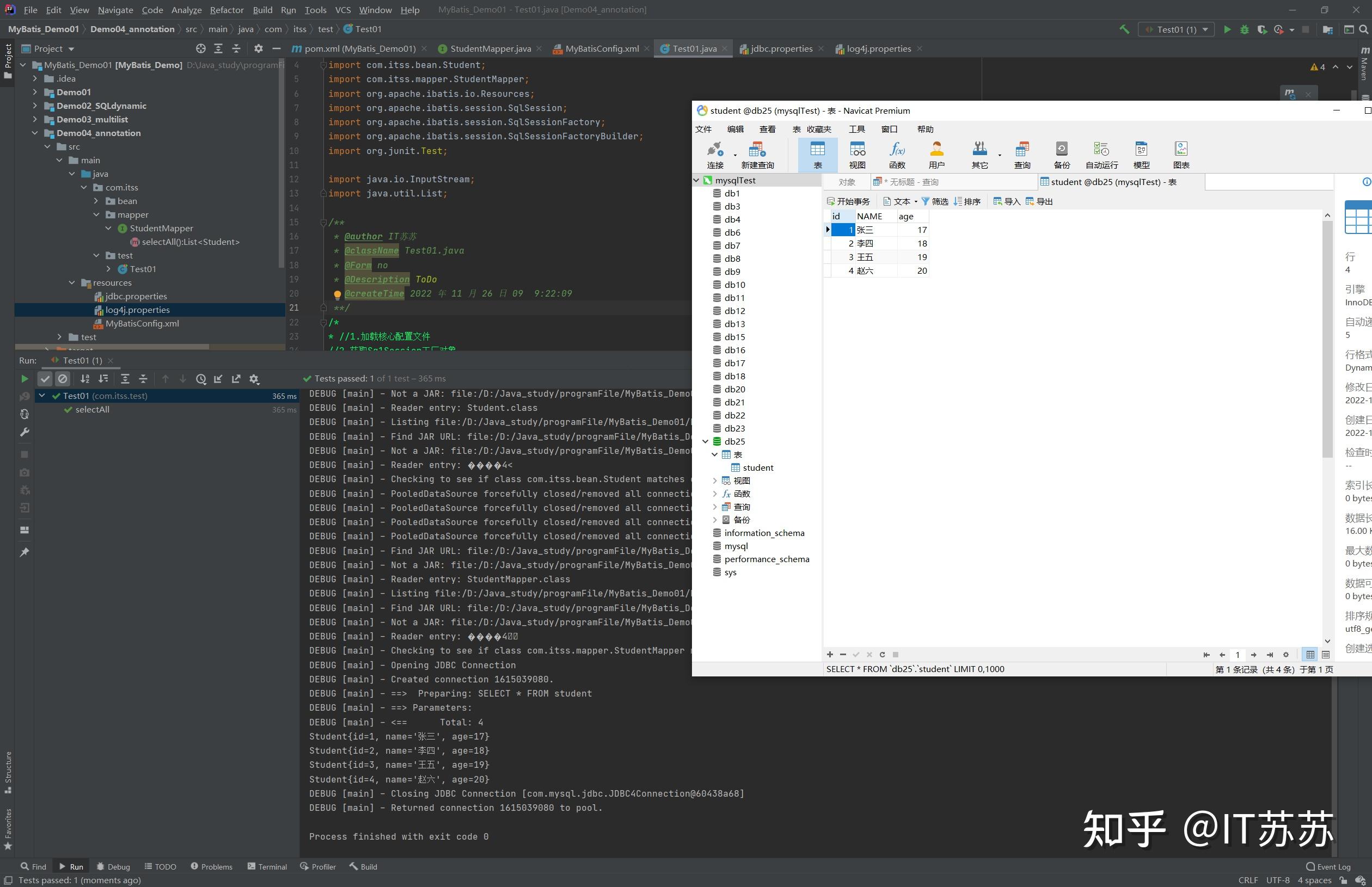Toggle show passed tests checkmark
This screenshot has width=1372, height=887.
click(x=45, y=379)
